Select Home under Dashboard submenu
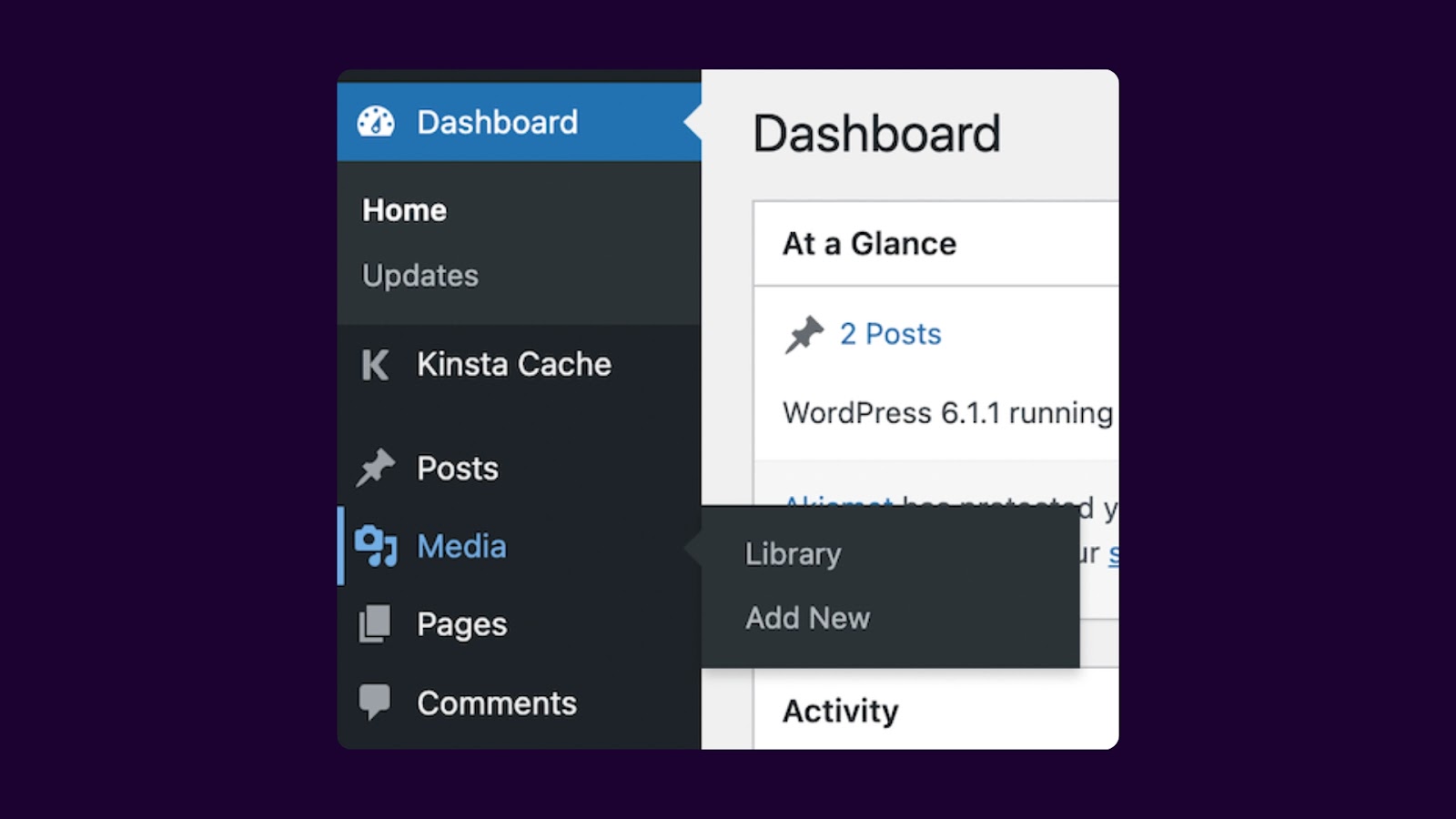Image resolution: width=1456 pixels, height=819 pixels. point(404,210)
